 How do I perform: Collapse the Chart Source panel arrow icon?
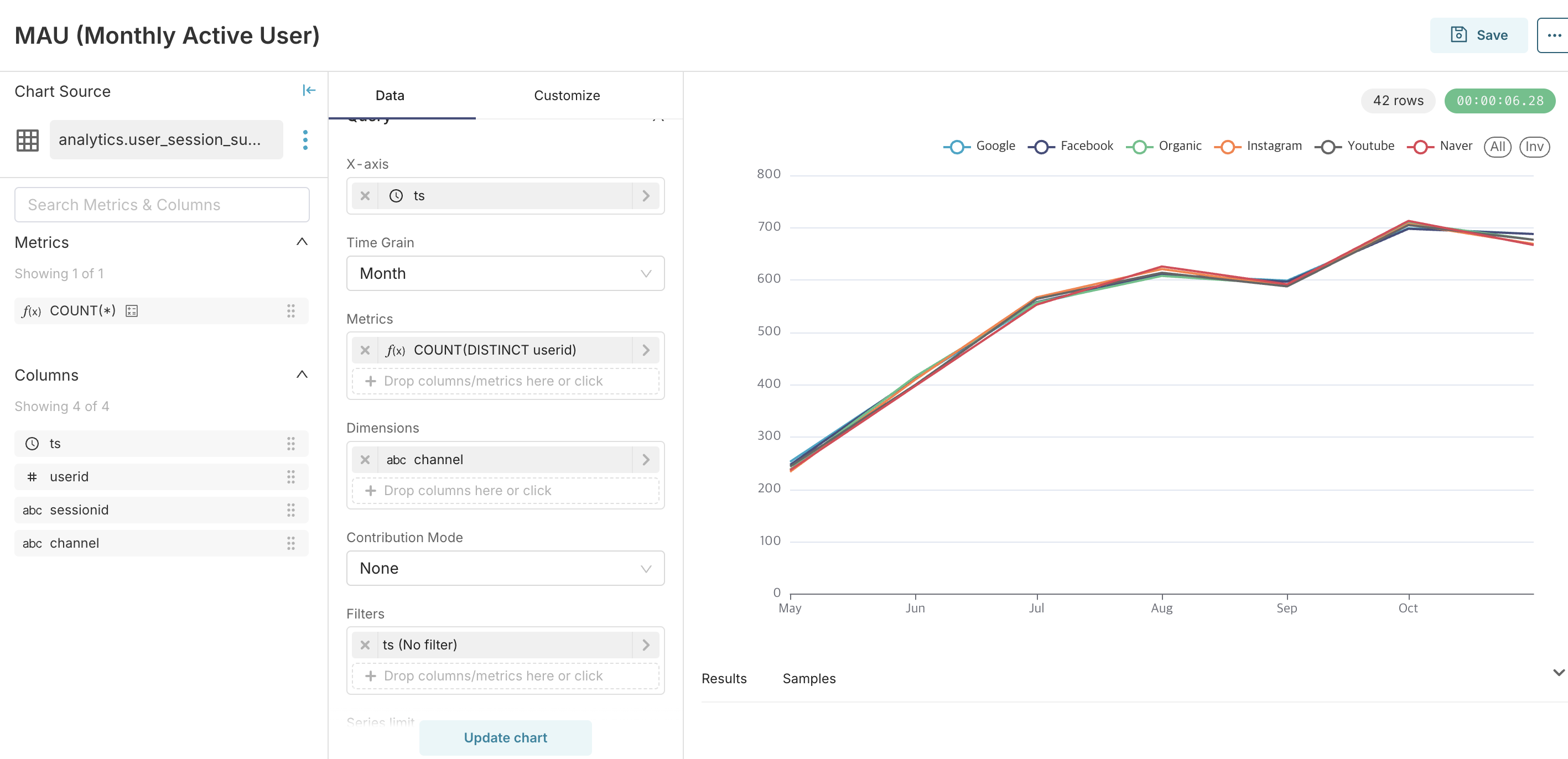pos(309,91)
